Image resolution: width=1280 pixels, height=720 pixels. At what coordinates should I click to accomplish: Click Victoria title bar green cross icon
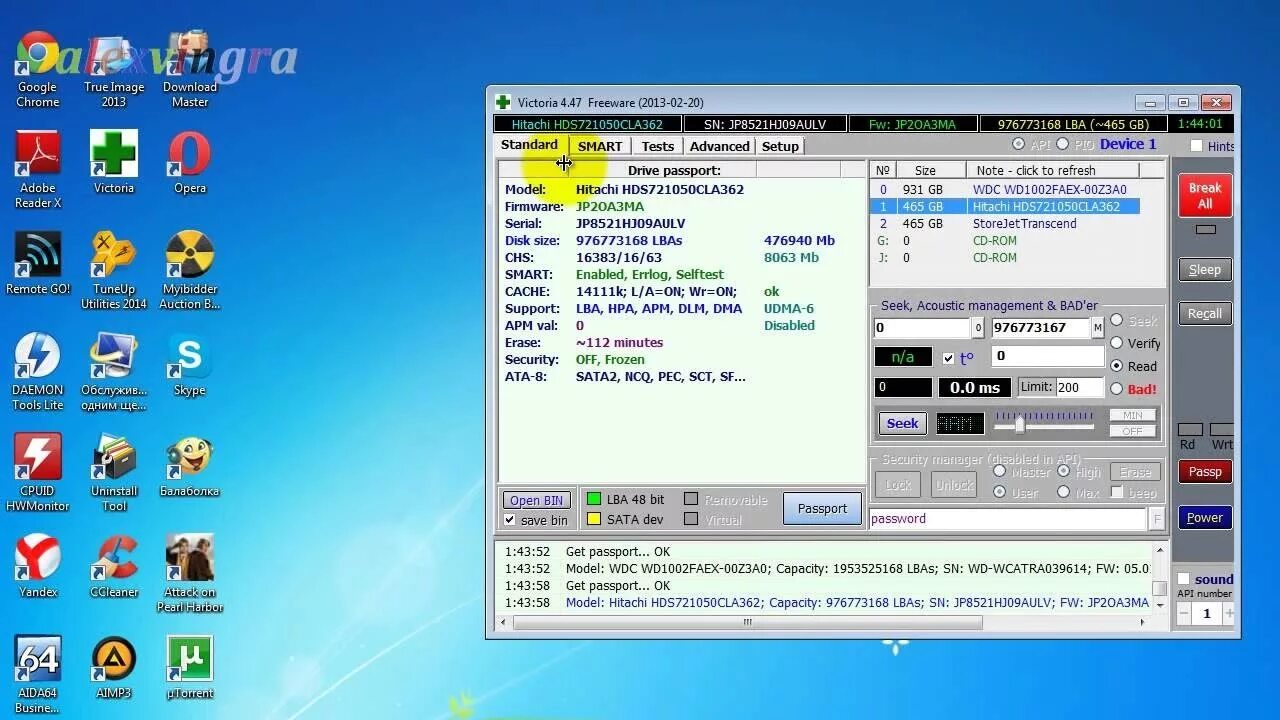point(503,102)
